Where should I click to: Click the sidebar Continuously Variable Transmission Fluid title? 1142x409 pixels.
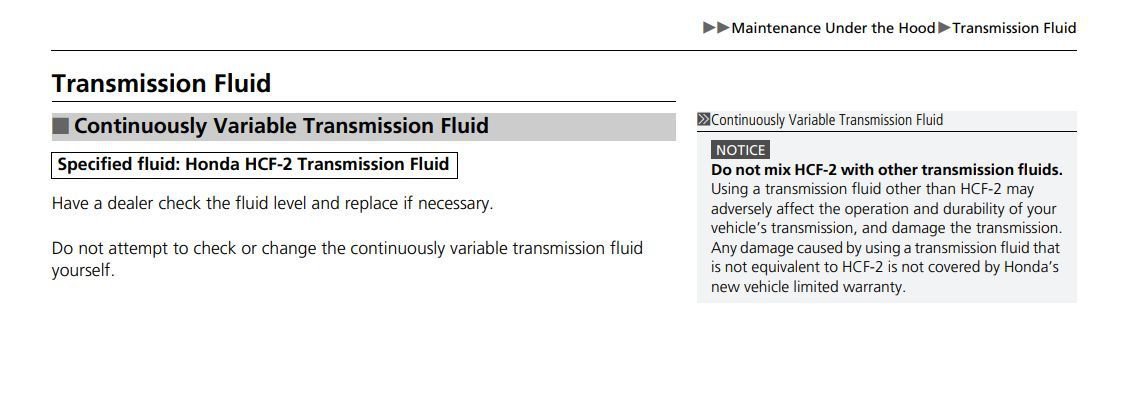(827, 120)
